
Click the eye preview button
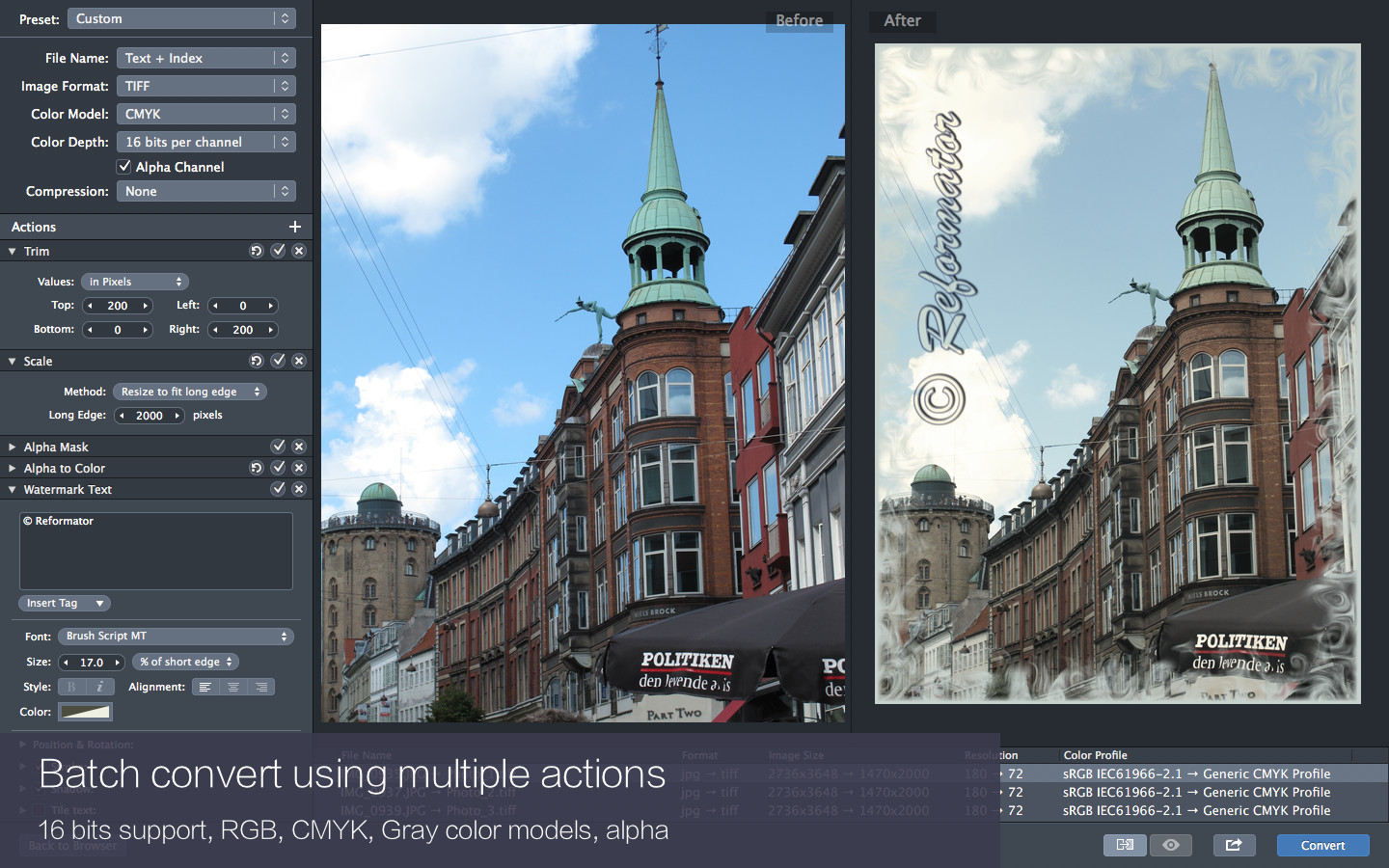point(1171,845)
